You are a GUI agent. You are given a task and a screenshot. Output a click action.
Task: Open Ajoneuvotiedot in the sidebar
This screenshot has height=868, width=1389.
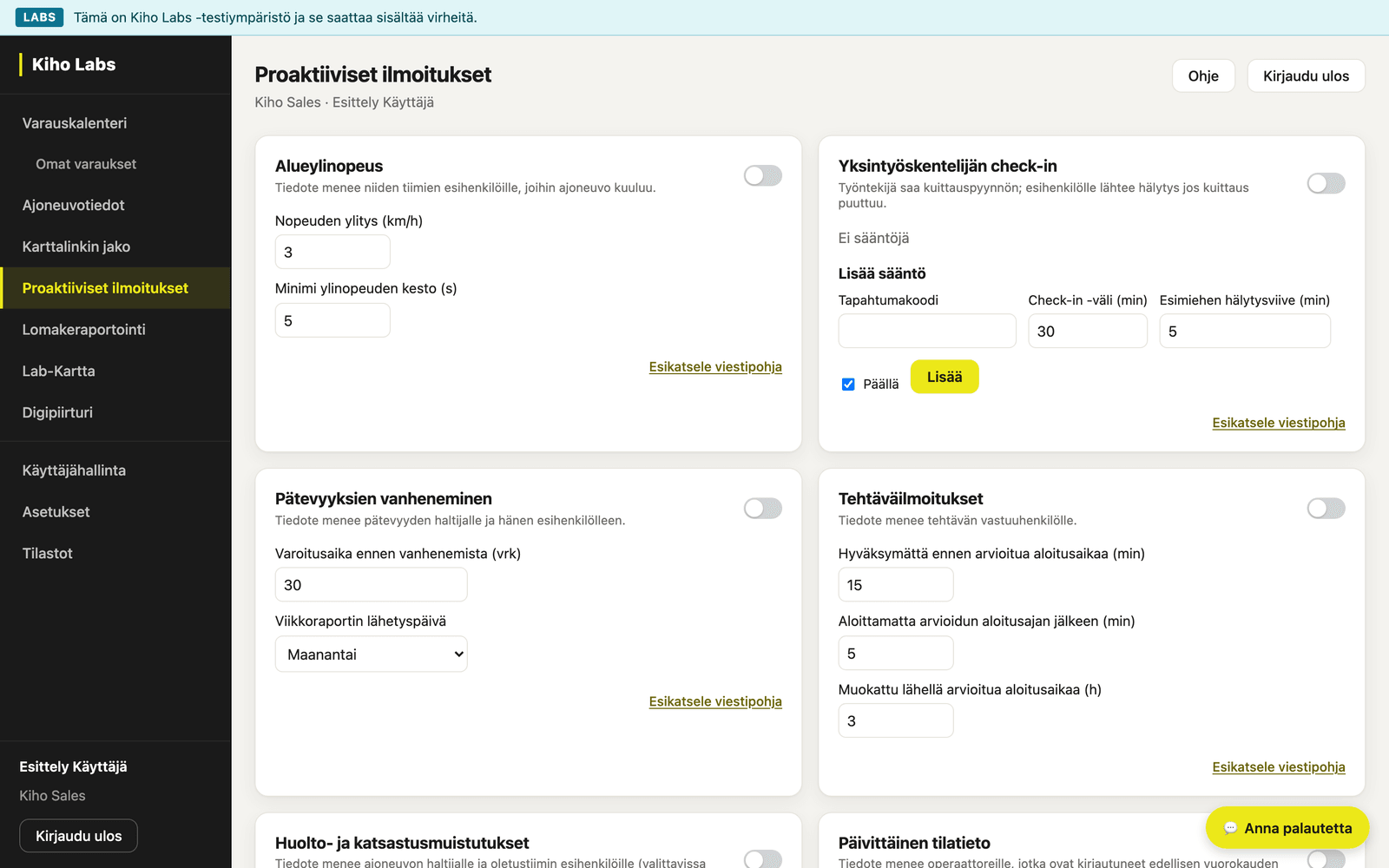click(115, 205)
